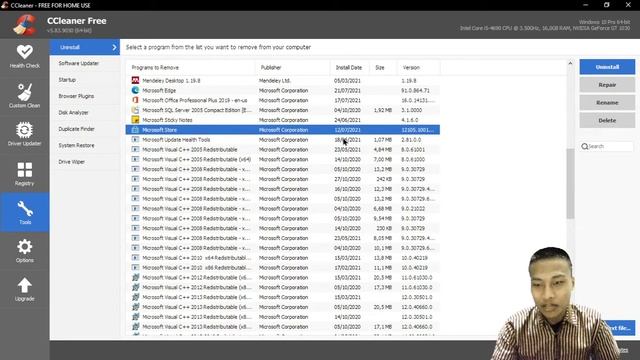Open the Custom Clean section
This screenshot has height=360, width=640.
[24, 96]
